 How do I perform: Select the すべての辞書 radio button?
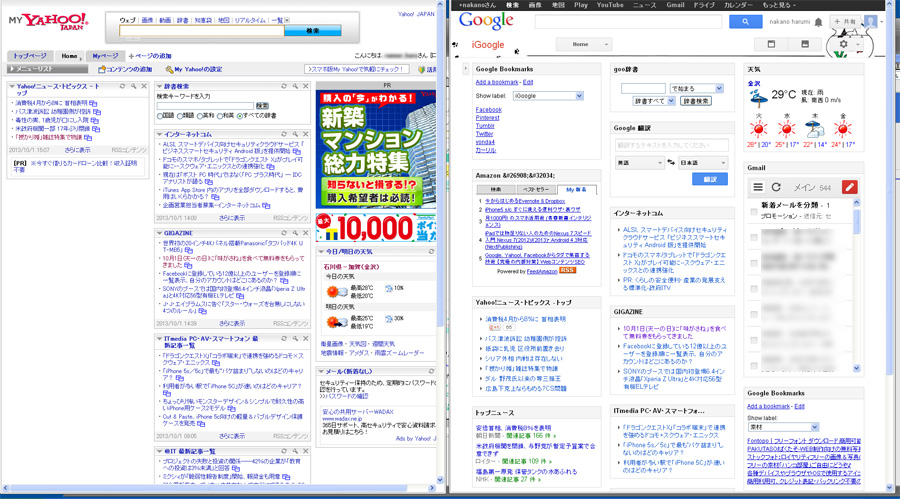pyautogui.click(x=240, y=116)
